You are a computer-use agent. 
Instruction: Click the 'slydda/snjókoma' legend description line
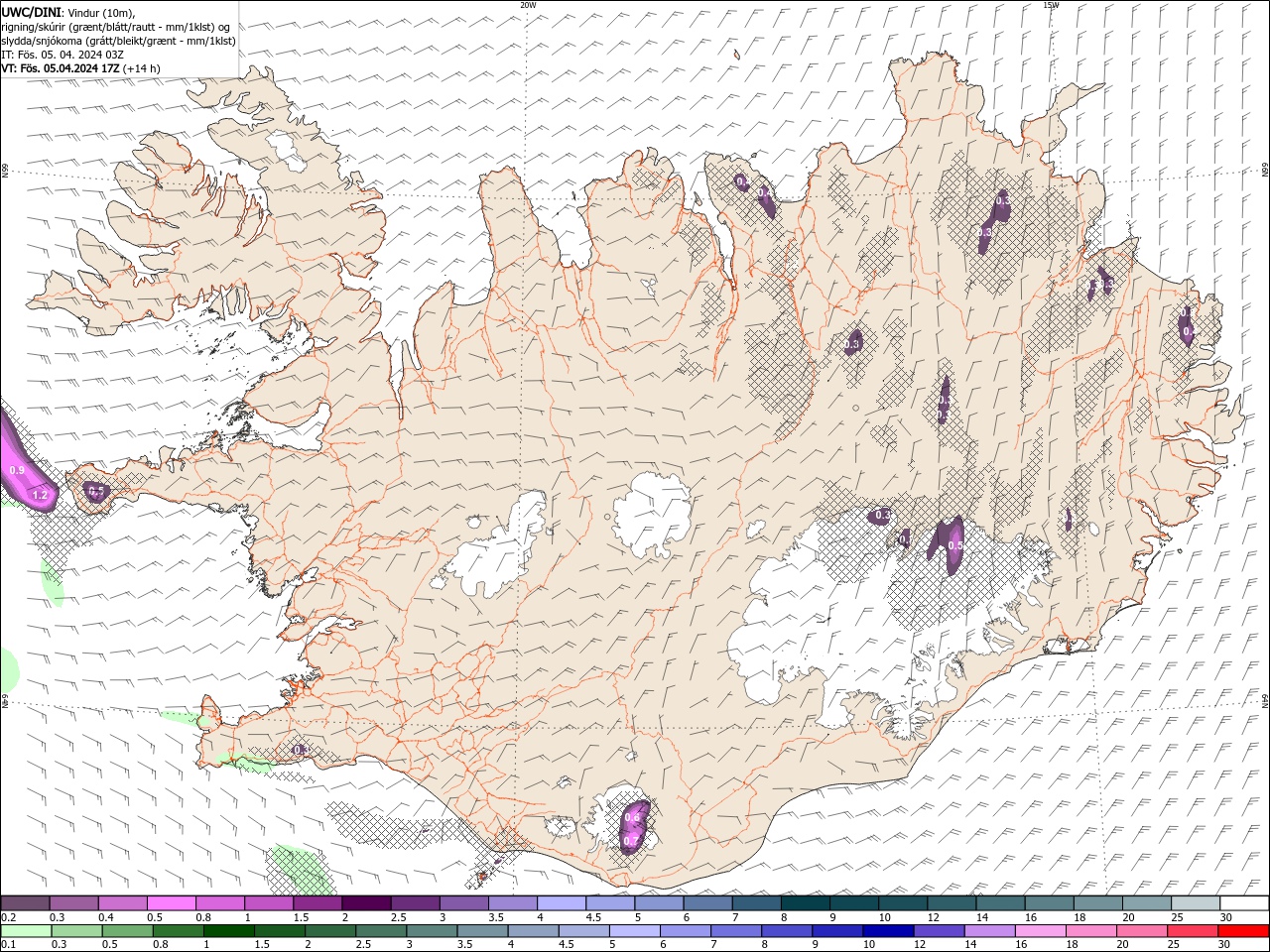click(x=118, y=41)
